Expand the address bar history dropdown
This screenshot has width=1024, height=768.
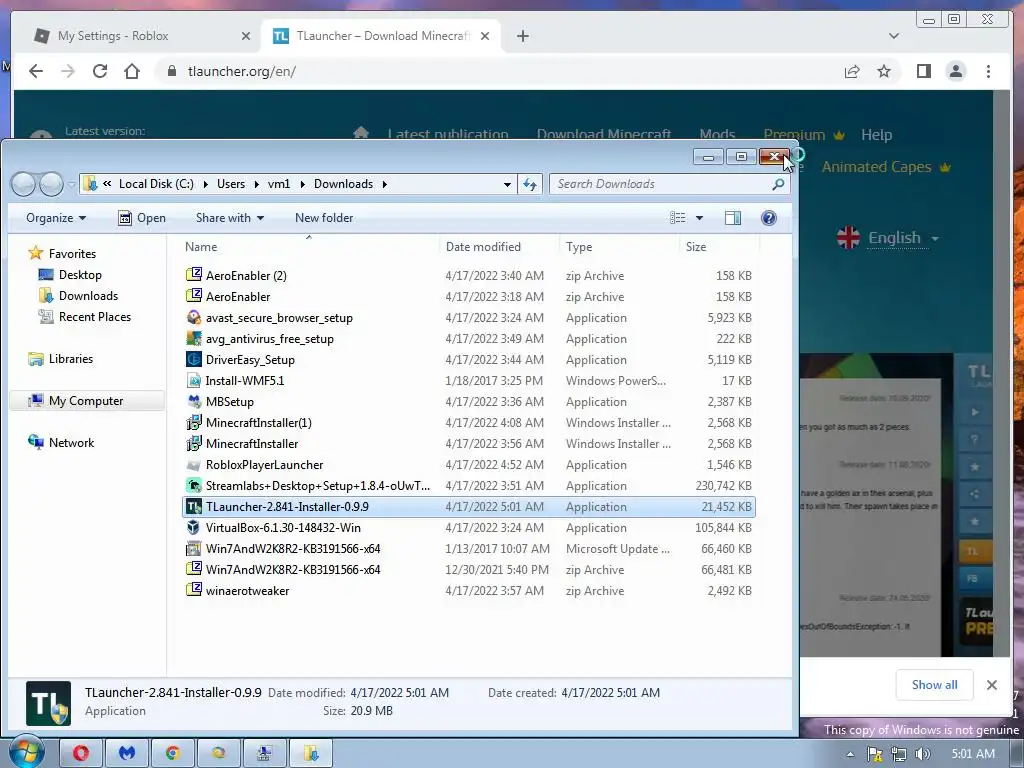tap(507, 184)
